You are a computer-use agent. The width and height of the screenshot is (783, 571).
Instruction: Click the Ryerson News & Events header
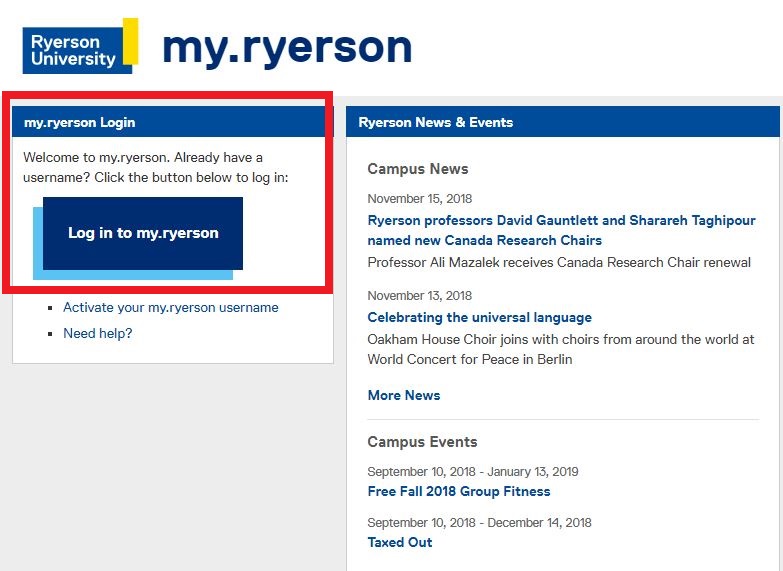coord(435,122)
